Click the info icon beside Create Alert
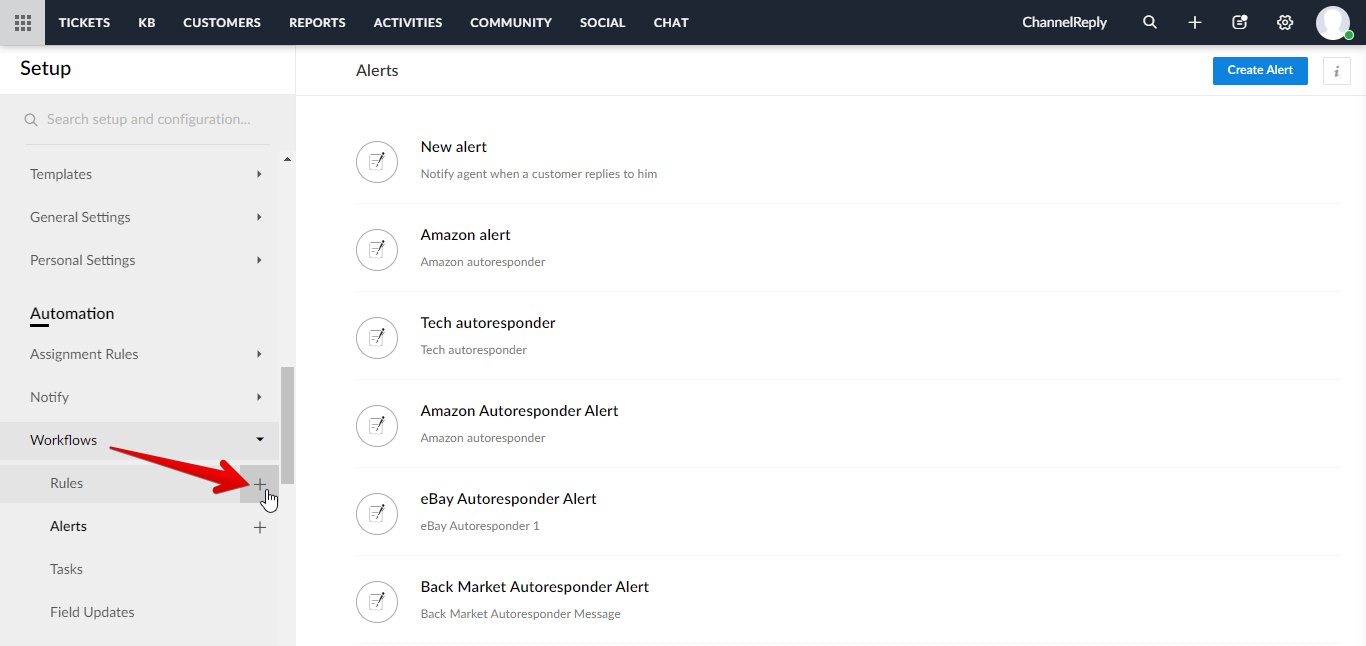The height and width of the screenshot is (646, 1366). tap(1337, 71)
